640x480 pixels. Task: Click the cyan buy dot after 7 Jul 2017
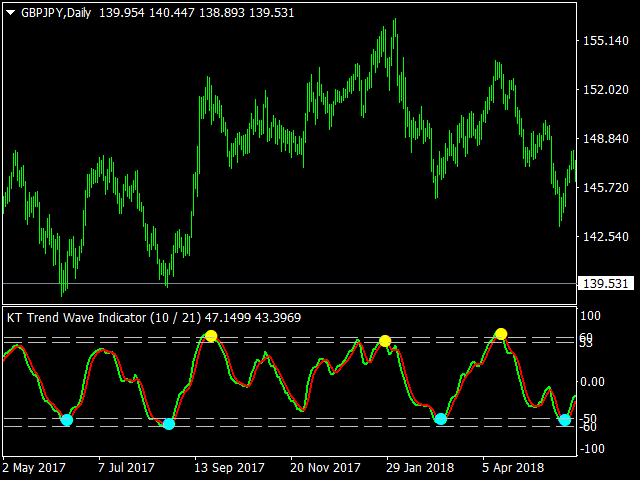[169, 424]
